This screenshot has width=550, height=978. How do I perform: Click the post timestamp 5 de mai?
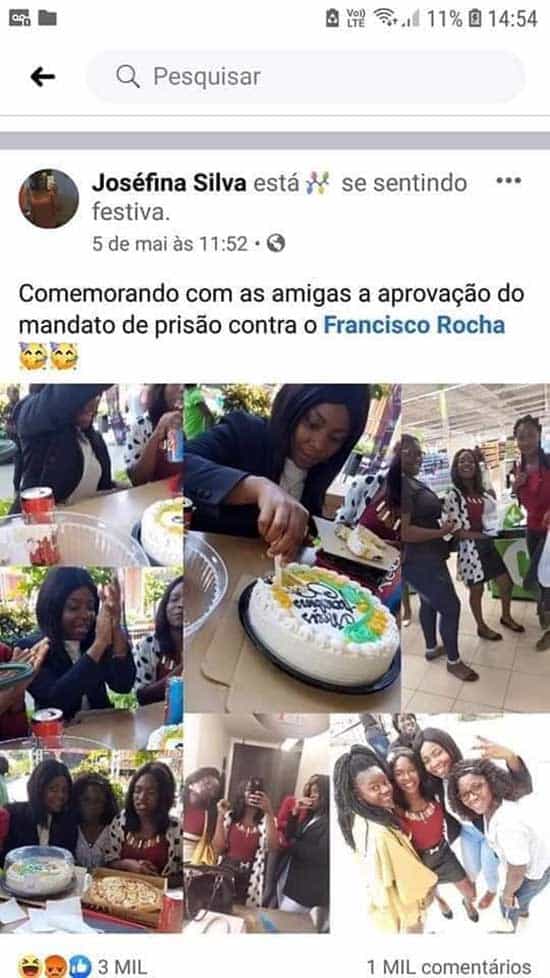point(170,244)
